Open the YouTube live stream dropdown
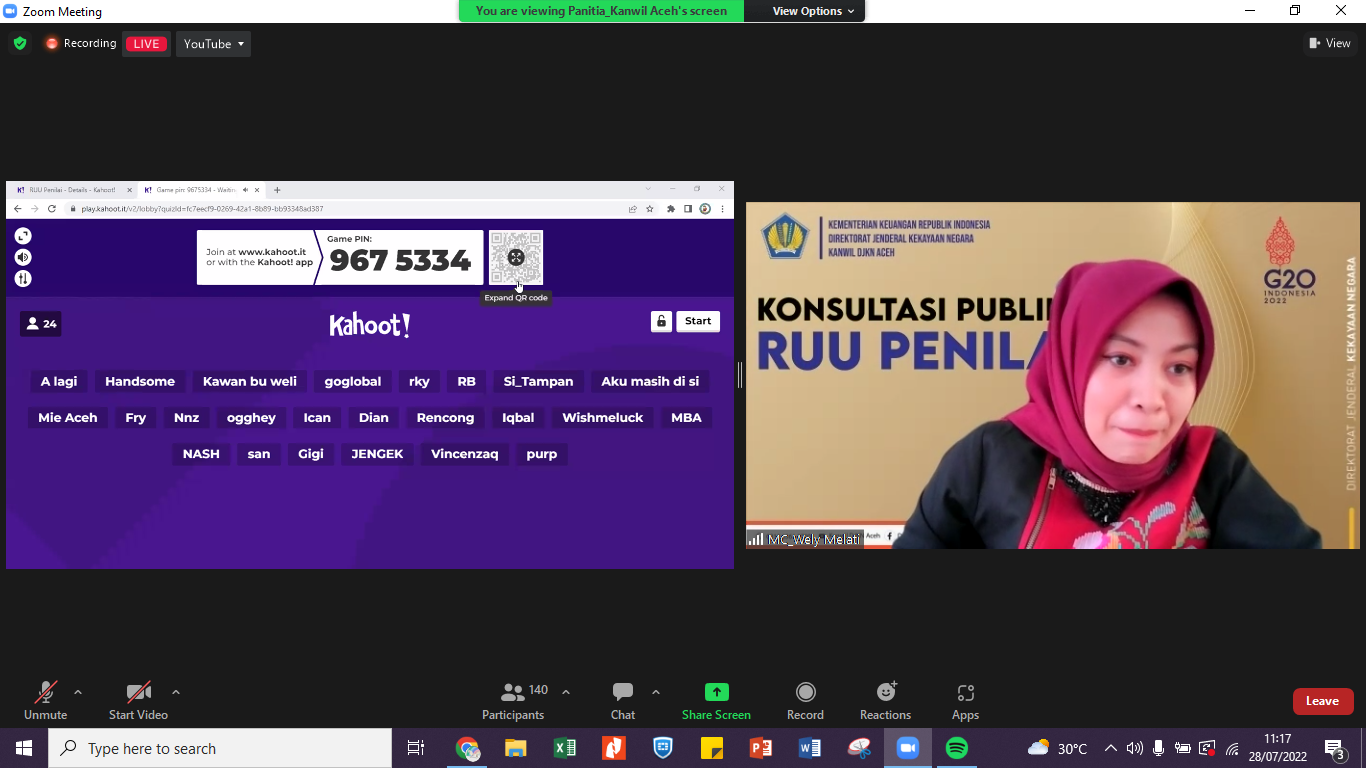The image size is (1366, 768). [214, 44]
